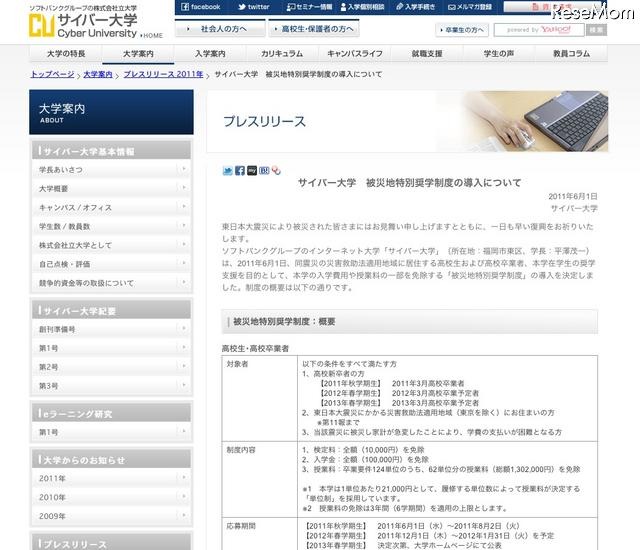
Task: Click the 対象者 table cell
Action: point(260,398)
